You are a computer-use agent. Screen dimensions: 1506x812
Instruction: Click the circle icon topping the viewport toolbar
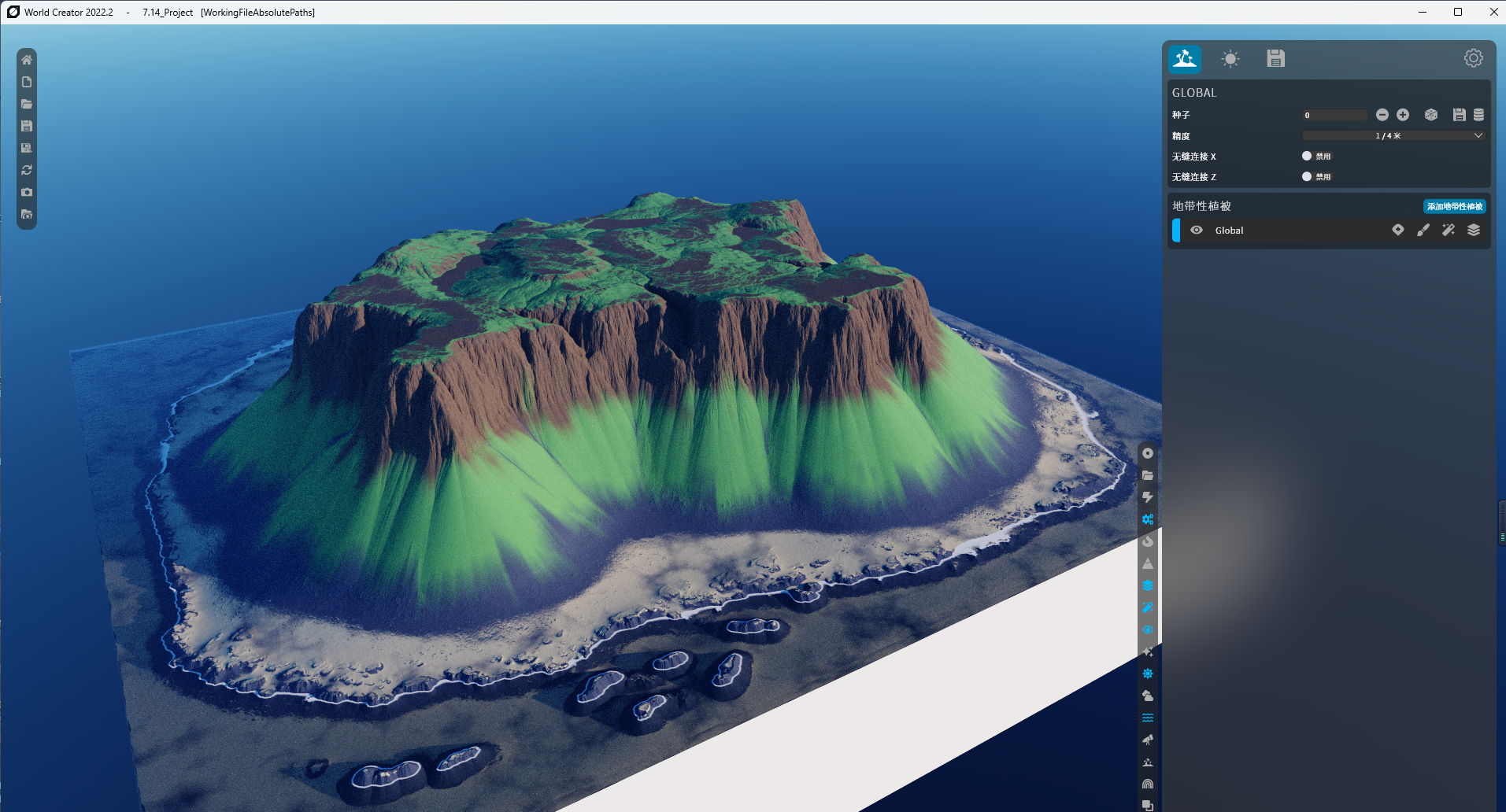click(1148, 453)
